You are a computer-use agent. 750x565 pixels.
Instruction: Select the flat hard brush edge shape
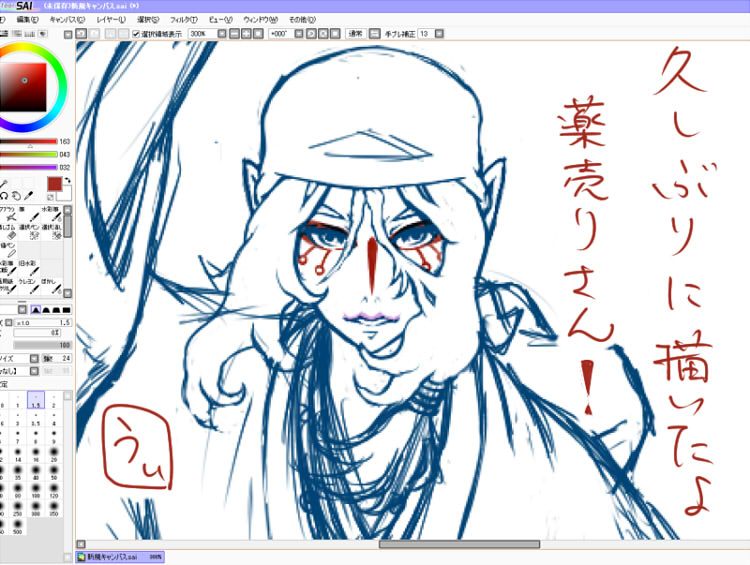(x=66, y=310)
